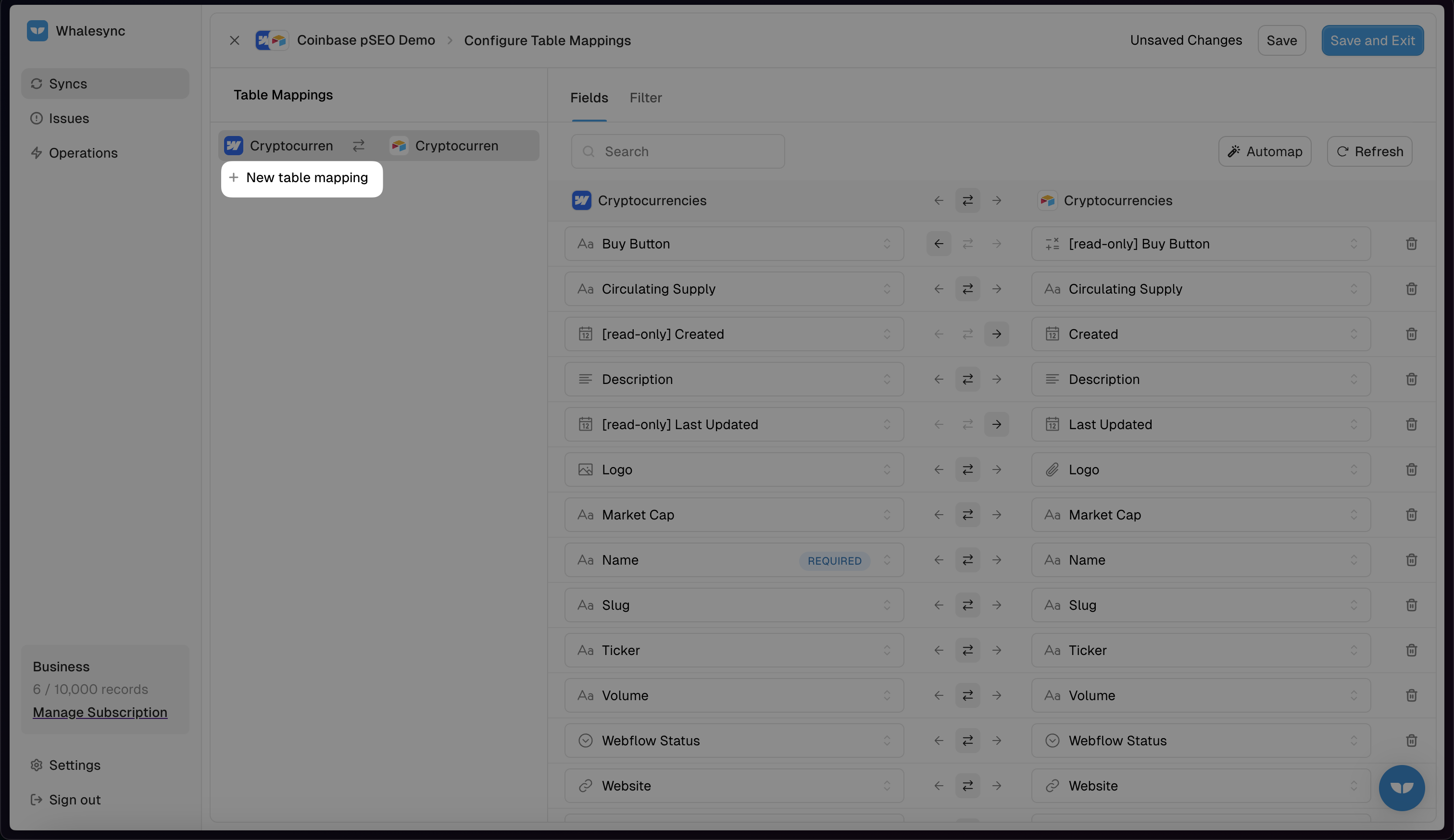Click trash icon for Logo row
The width and height of the screenshot is (1454, 840).
click(x=1411, y=469)
